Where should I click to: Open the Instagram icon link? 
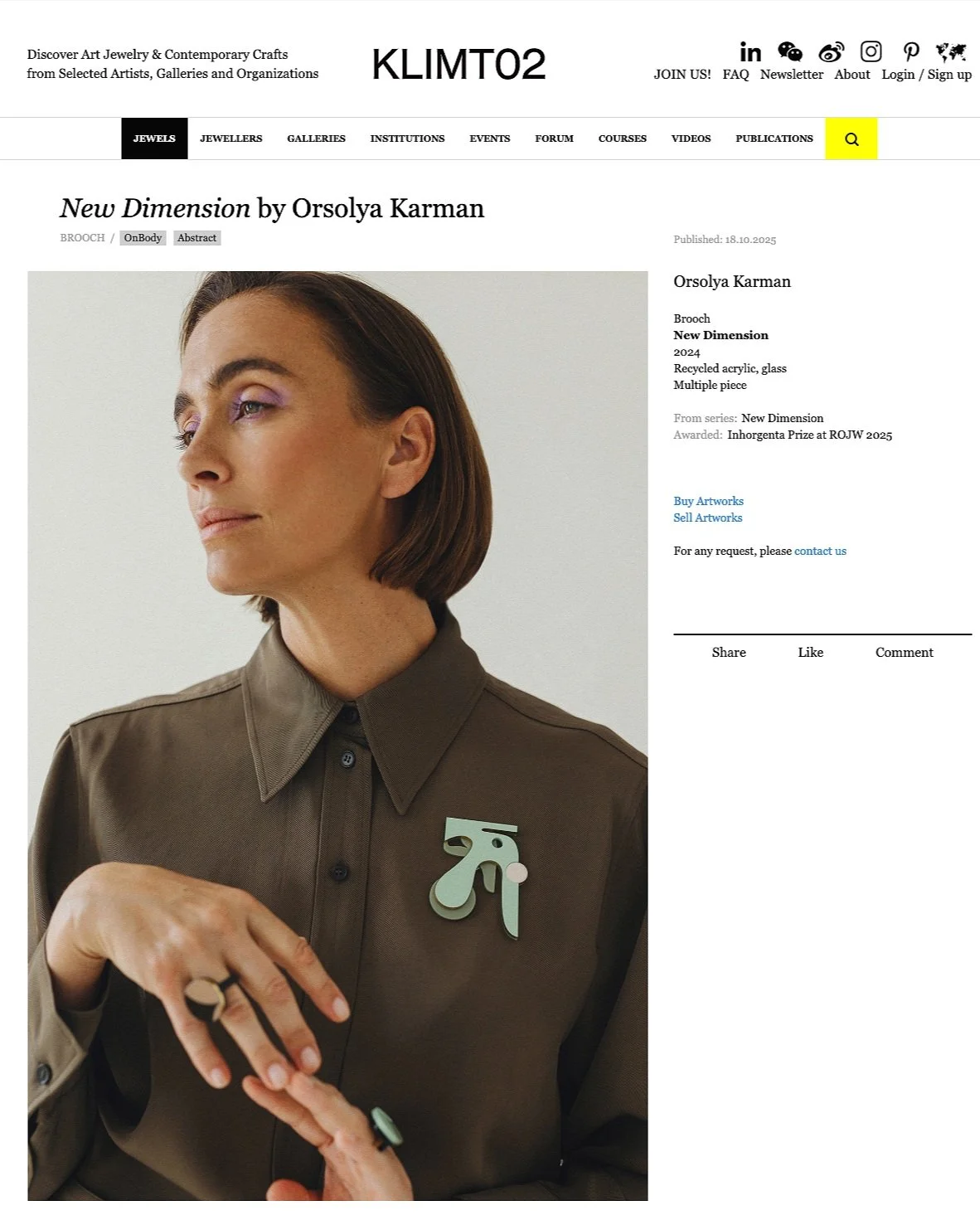[871, 51]
